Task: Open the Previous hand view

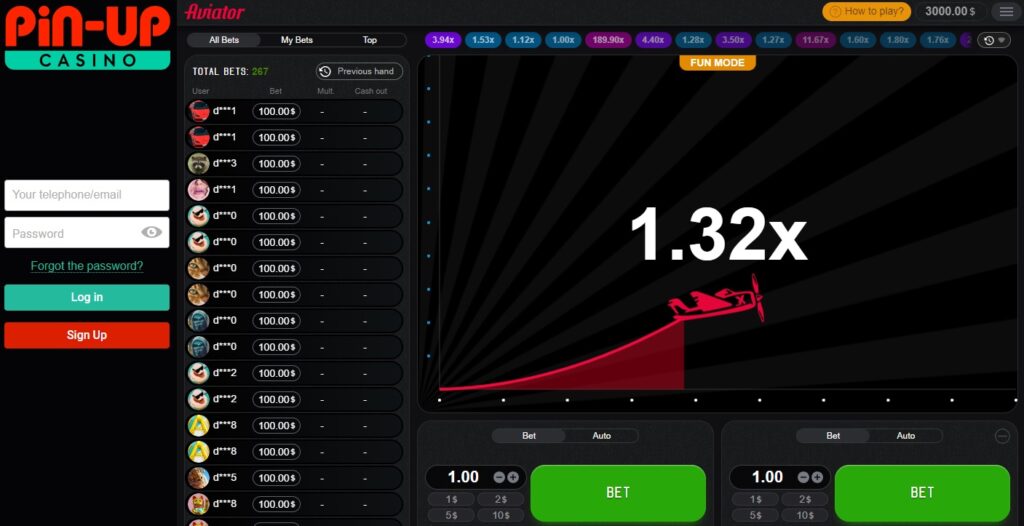Action: point(359,71)
